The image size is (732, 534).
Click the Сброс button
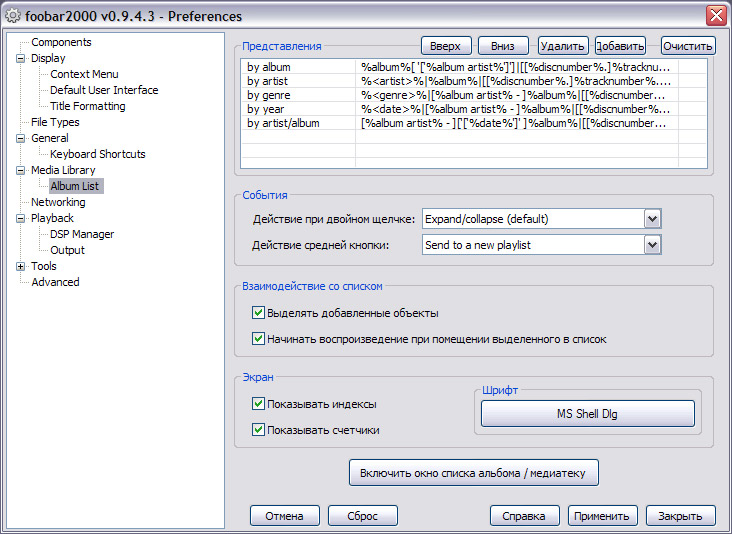(363, 516)
